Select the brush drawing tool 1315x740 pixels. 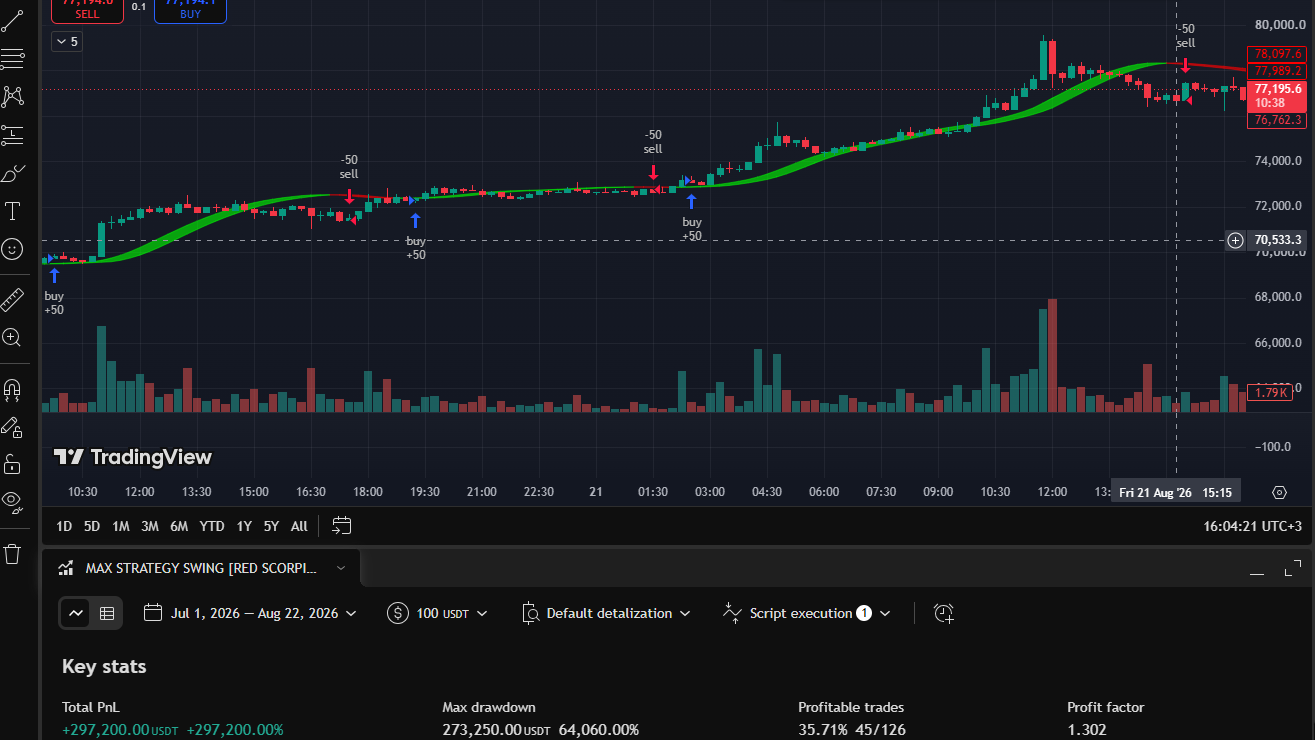tap(12, 173)
